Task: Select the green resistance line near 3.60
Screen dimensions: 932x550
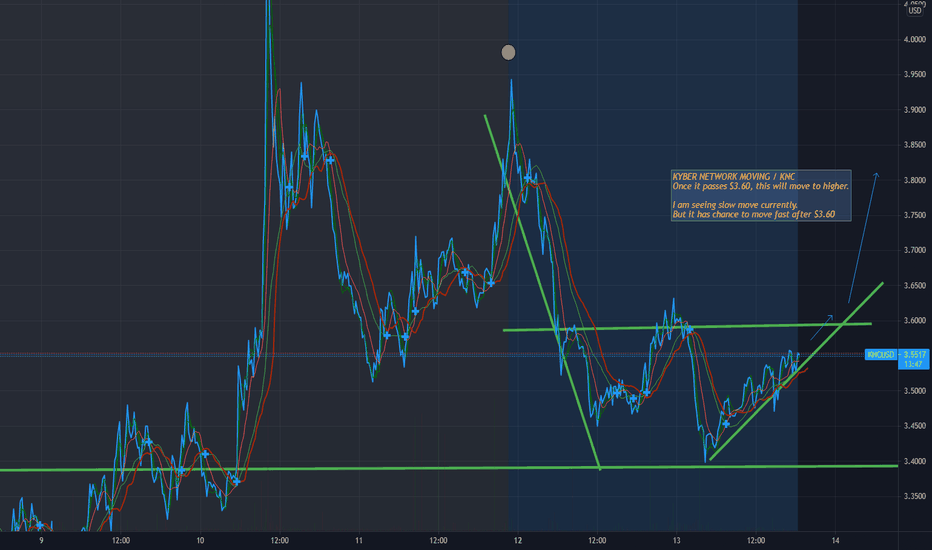Action: click(687, 327)
